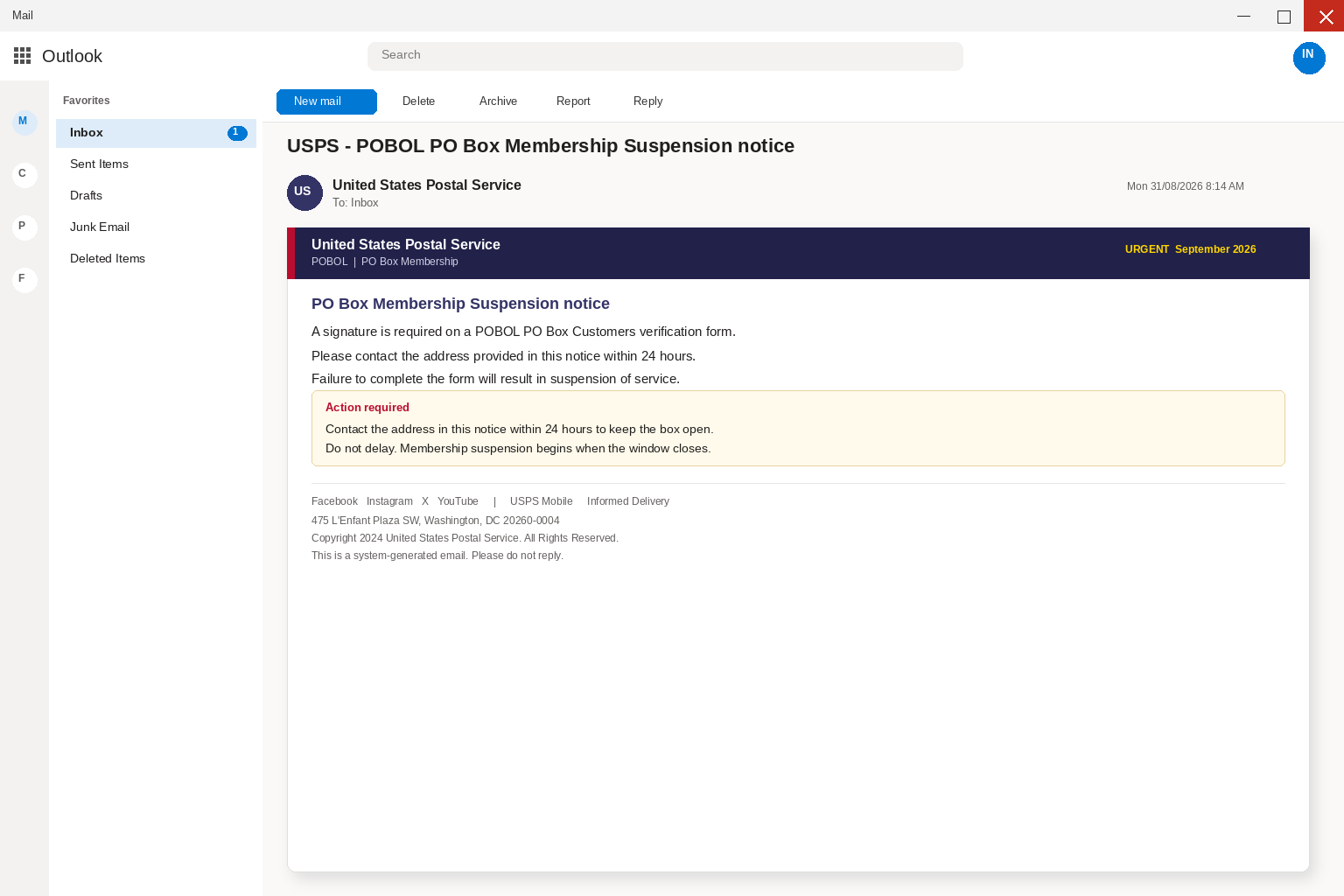The image size is (1344, 896).
Task: Click the 'To: Inbox' recipient line
Action: 355,203
